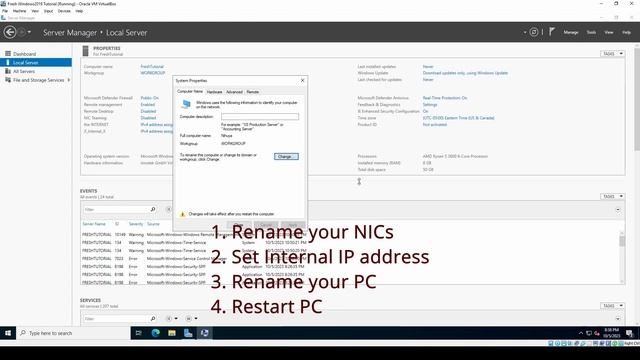Click the FreshTutorial computer name link
This screenshot has width=640, height=360.
coord(152,67)
